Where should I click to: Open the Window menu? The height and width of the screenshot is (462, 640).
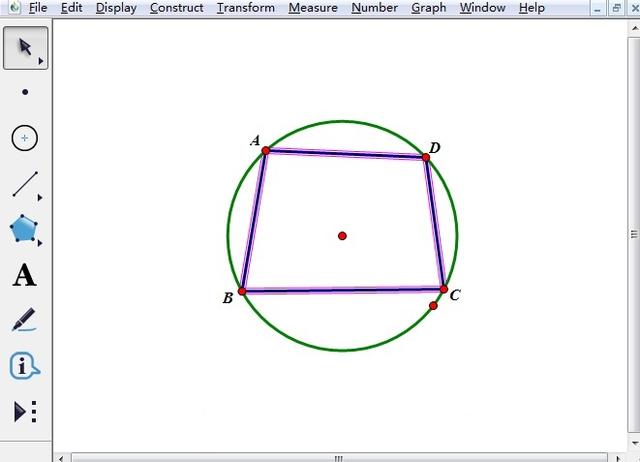482,8
